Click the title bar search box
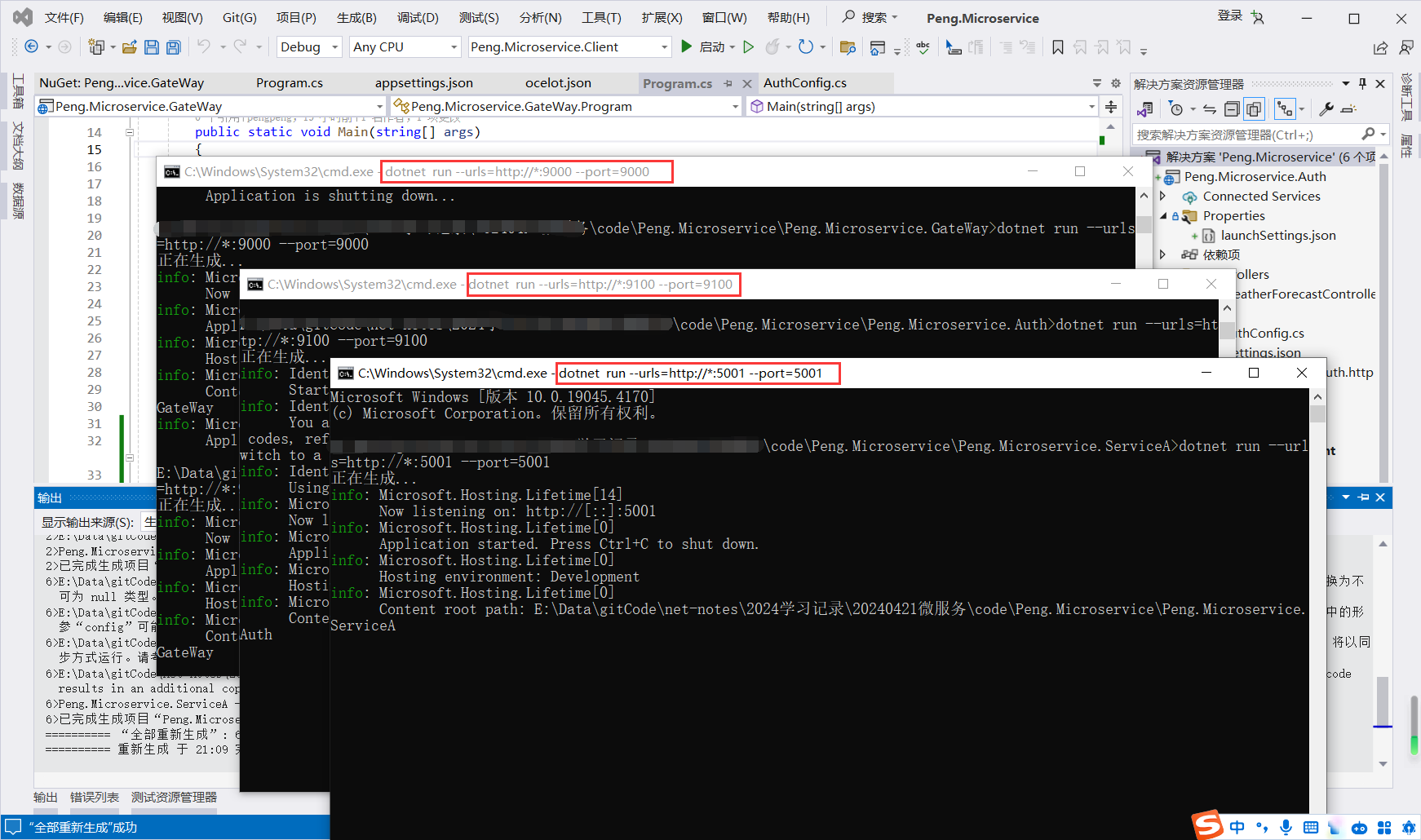1421x840 pixels. [870, 17]
